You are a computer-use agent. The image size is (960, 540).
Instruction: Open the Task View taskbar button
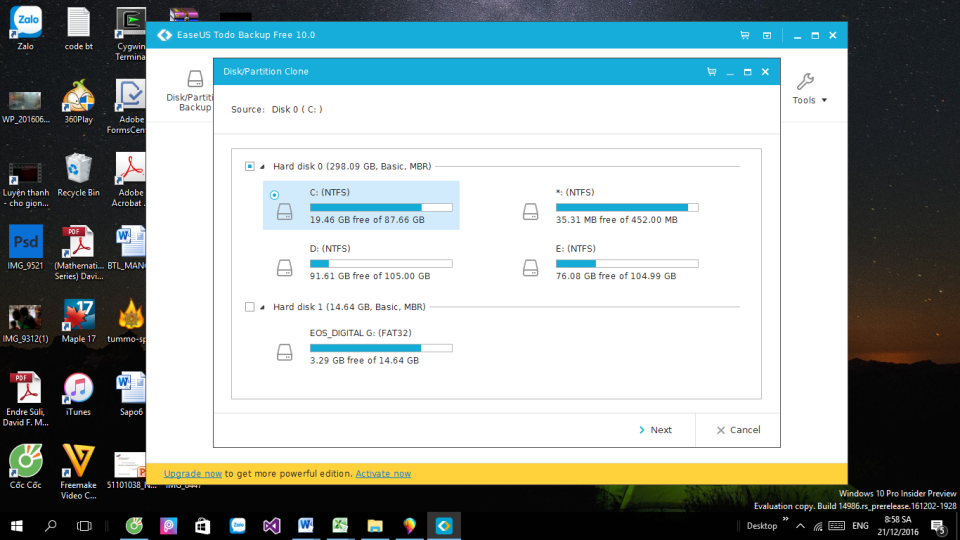point(84,526)
